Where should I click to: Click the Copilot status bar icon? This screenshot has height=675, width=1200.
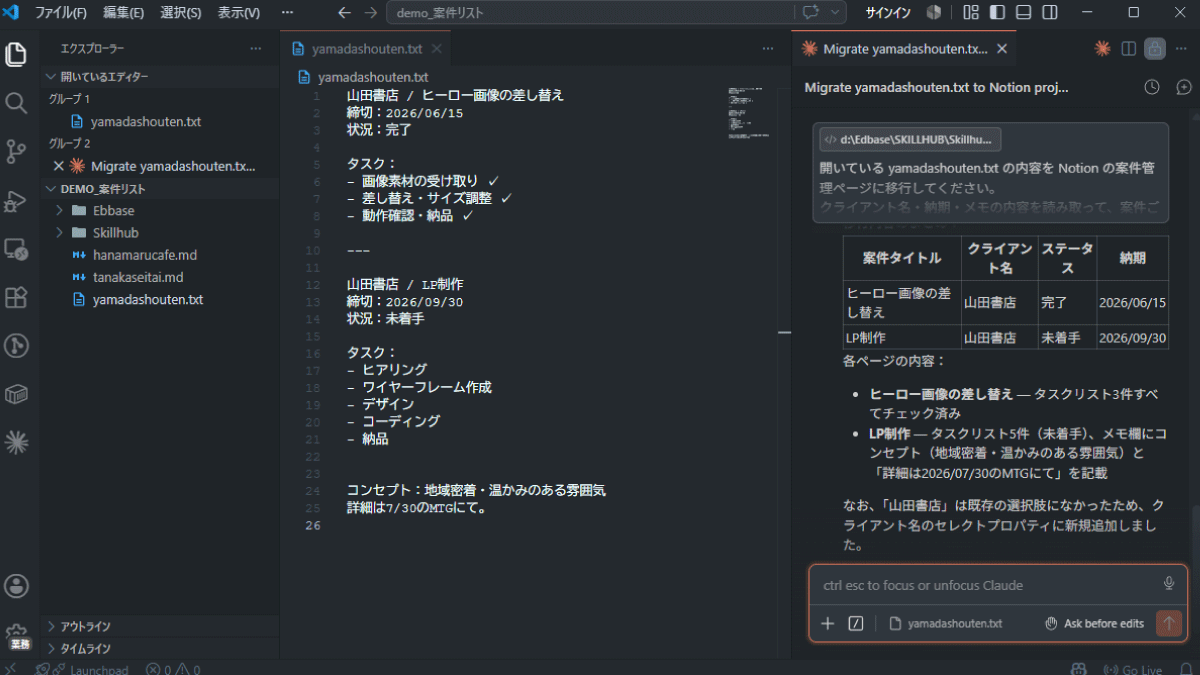pos(1079,669)
